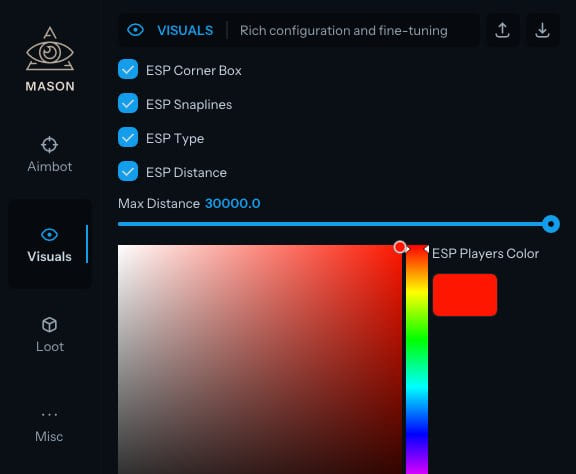Toggle the ESP Type checkbox
The image size is (576, 474).
pos(128,137)
